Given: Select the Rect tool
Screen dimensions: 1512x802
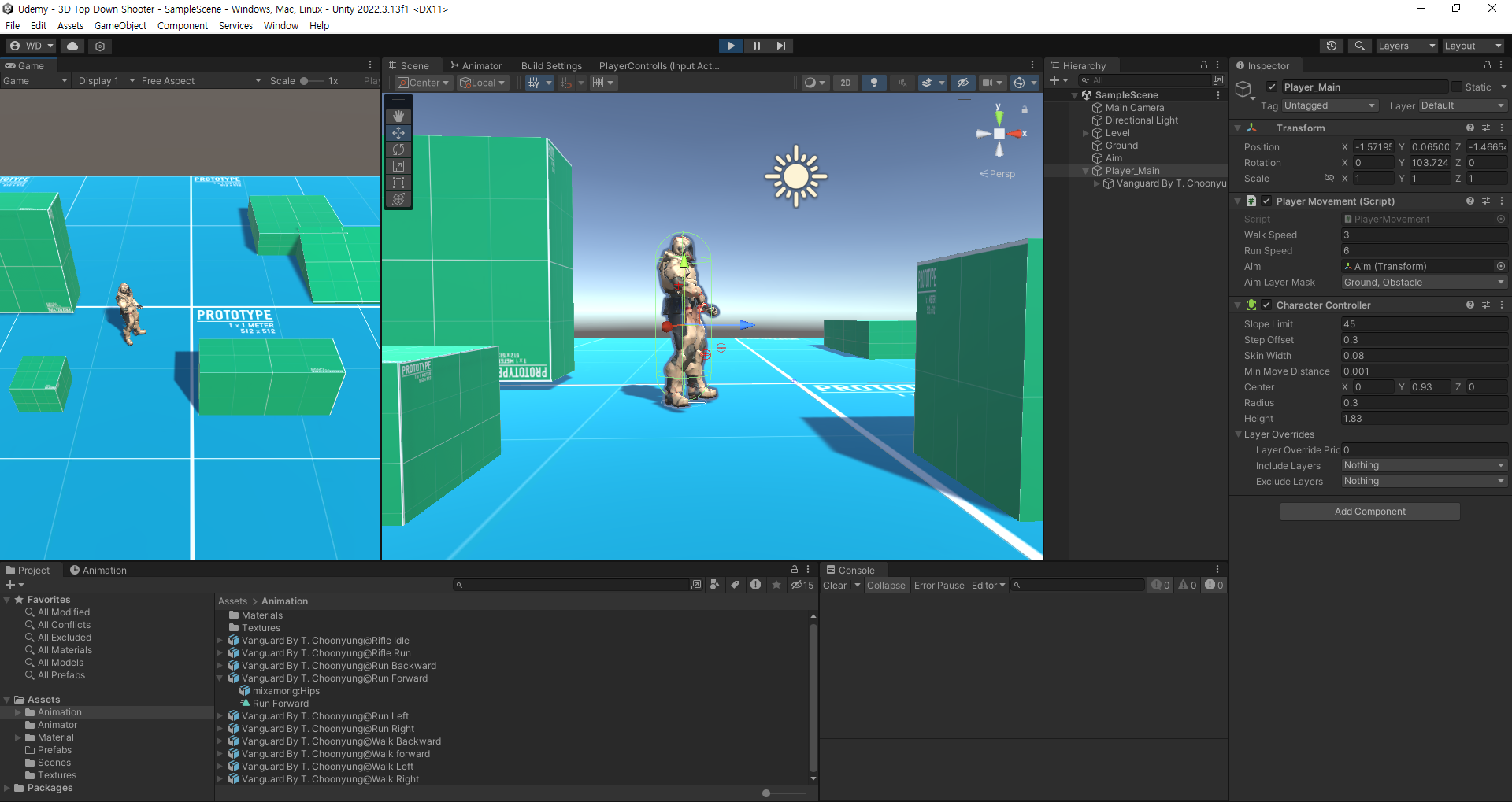Looking at the screenshot, I should [398, 183].
